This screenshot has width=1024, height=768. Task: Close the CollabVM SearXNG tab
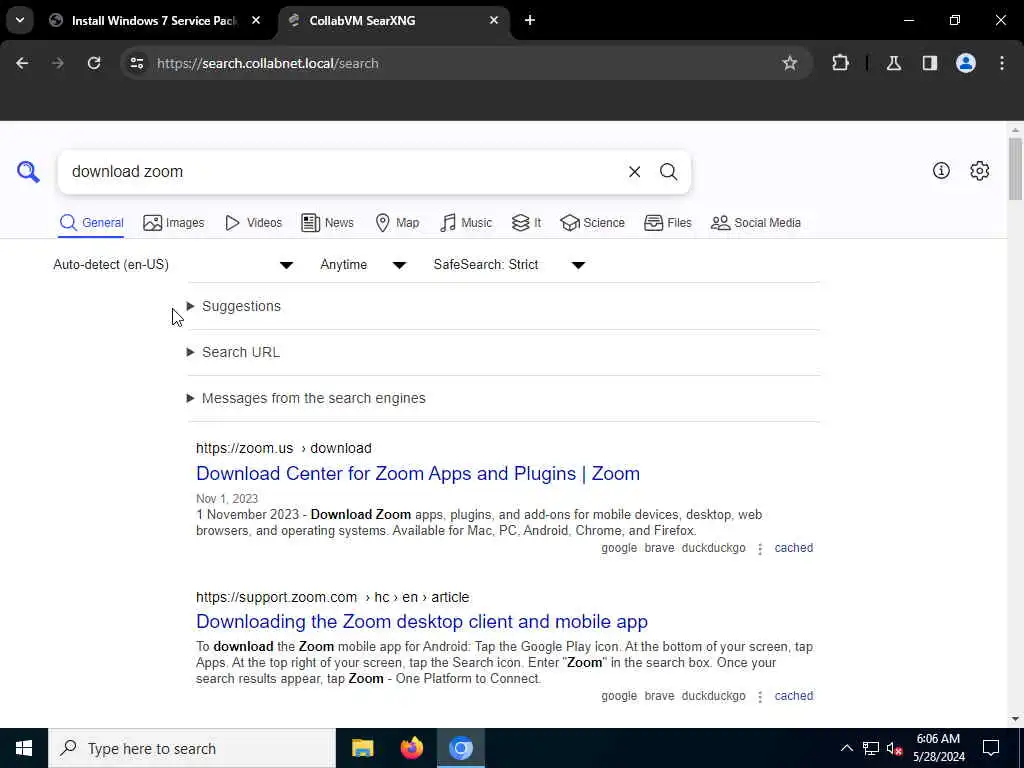[494, 20]
